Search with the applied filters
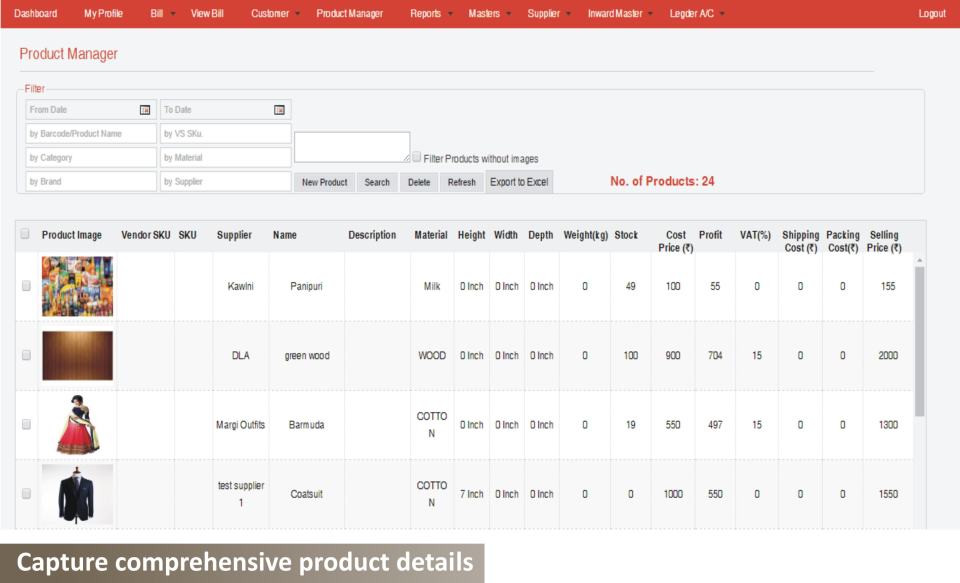This screenshot has width=960, height=583. (x=377, y=182)
